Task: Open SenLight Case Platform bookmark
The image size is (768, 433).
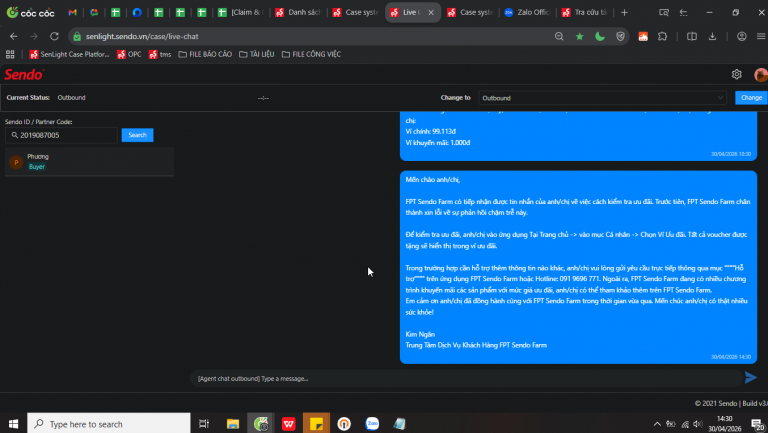Action: 69,54
